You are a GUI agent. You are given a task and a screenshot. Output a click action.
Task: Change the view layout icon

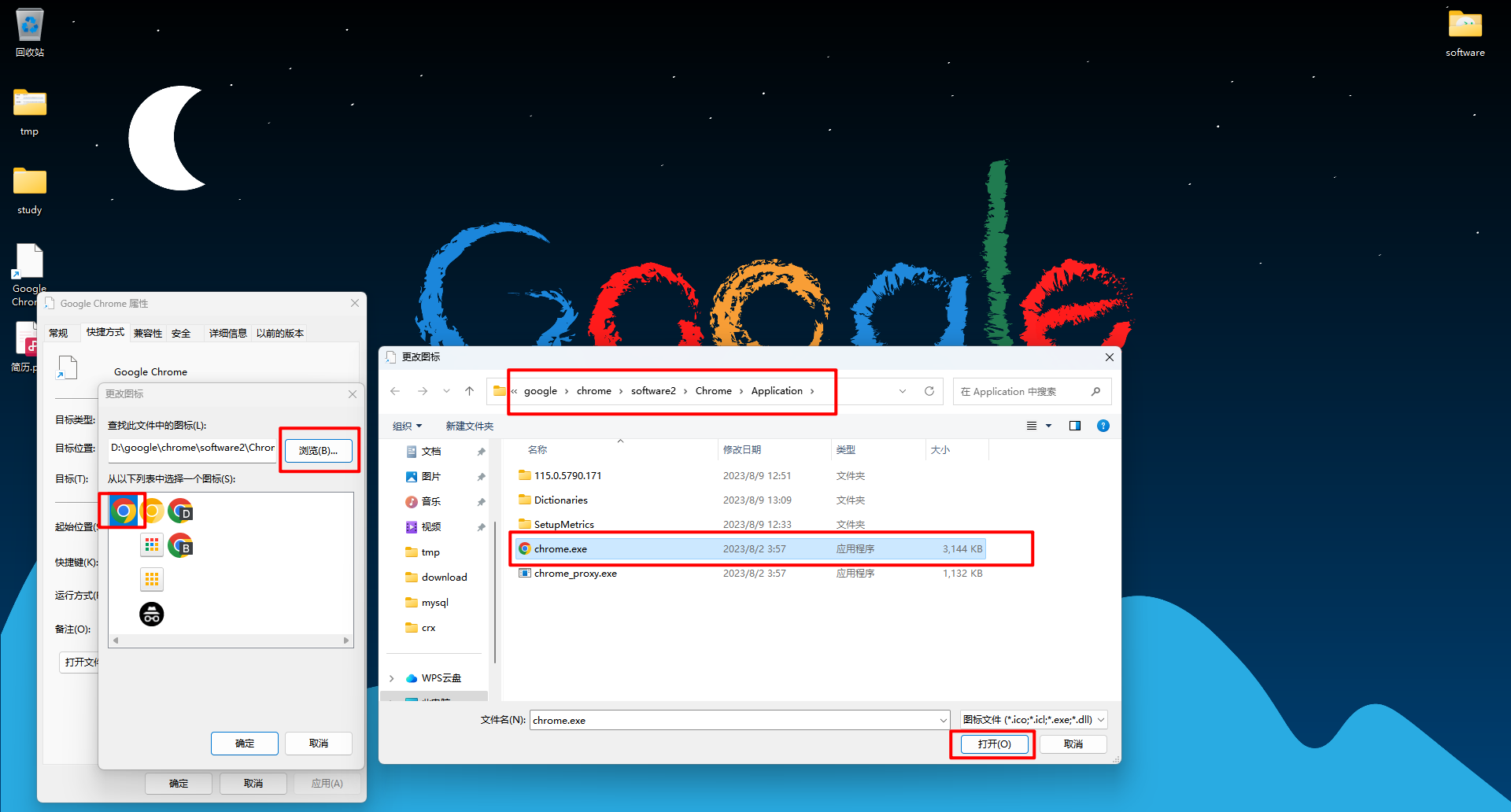click(1032, 426)
